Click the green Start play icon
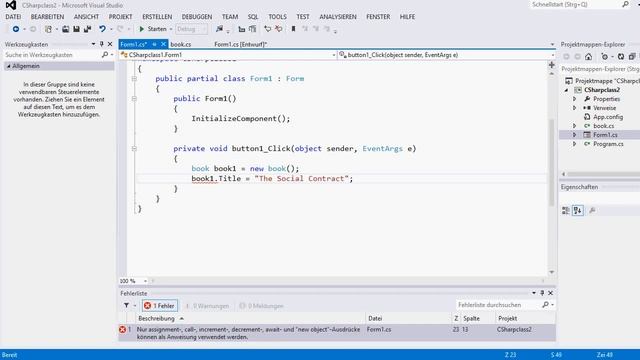This screenshot has width=640, height=360. (142, 29)
